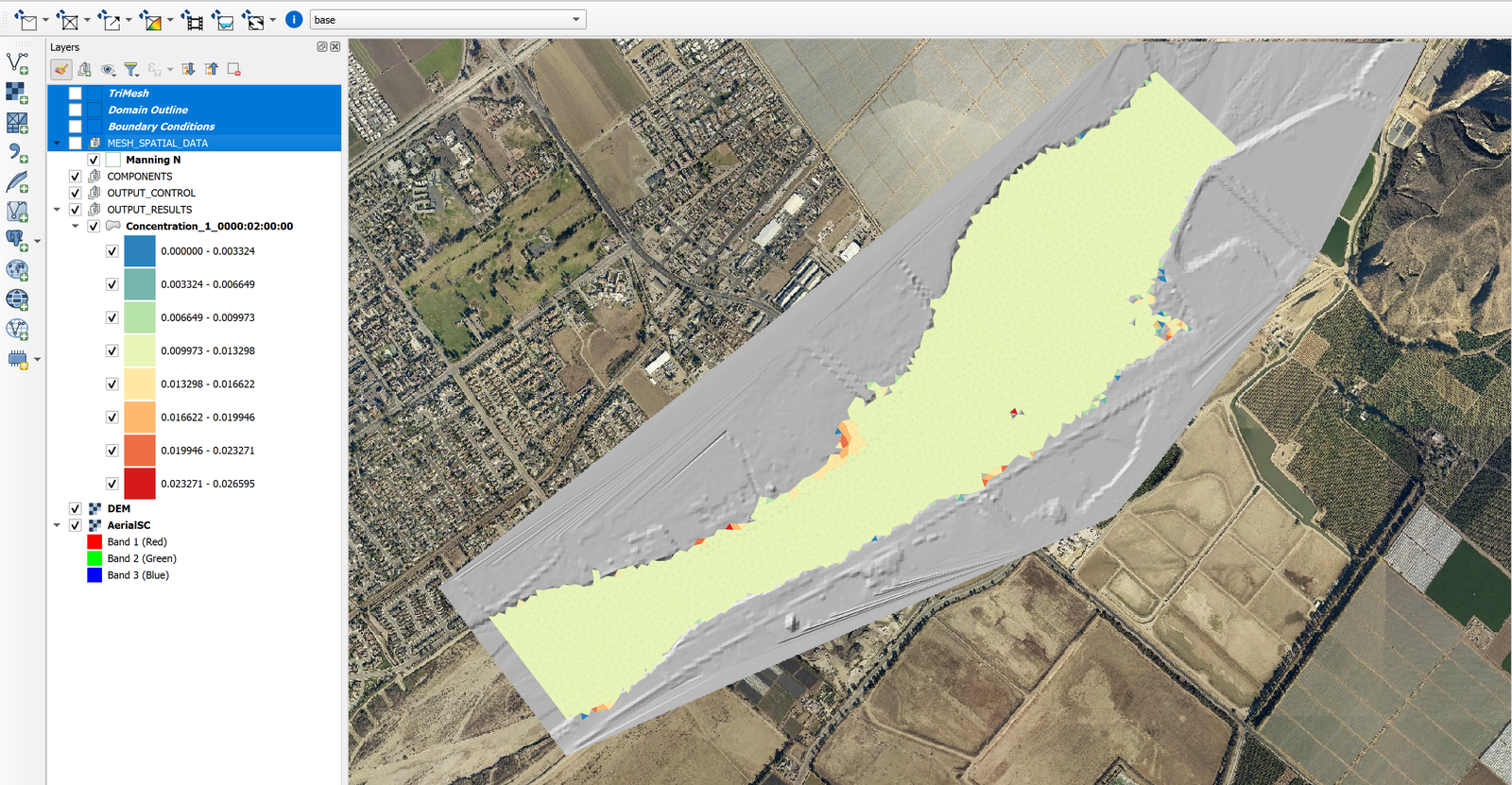Click the Add Vector Layer icon
This screenshot has width=1512, height=785.
[x=17, y=63]
